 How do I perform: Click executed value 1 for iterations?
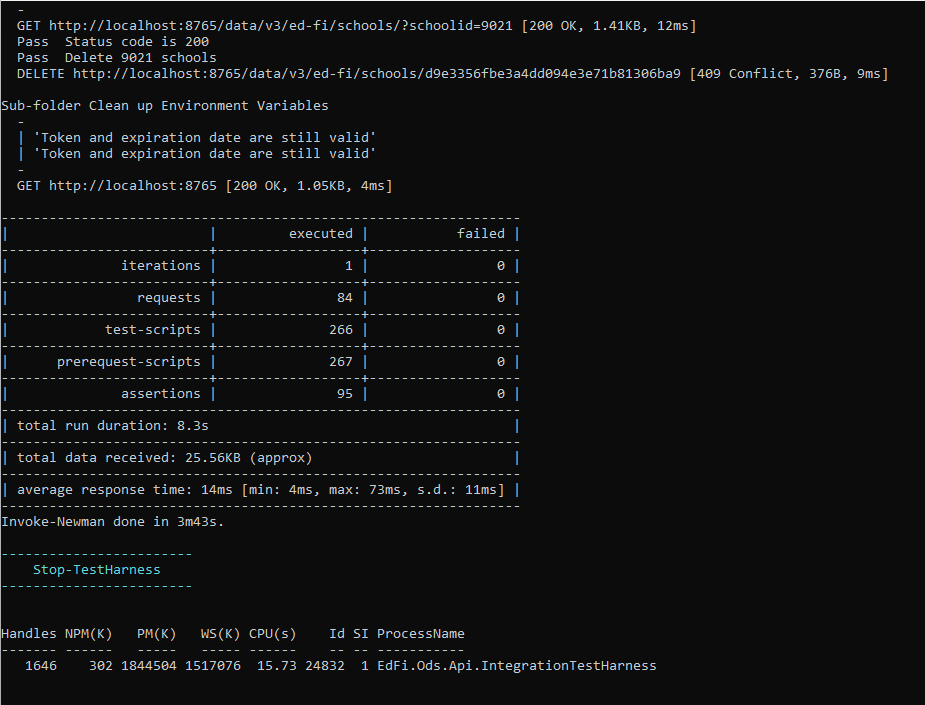pyautogui.click(x=349, y=265)
